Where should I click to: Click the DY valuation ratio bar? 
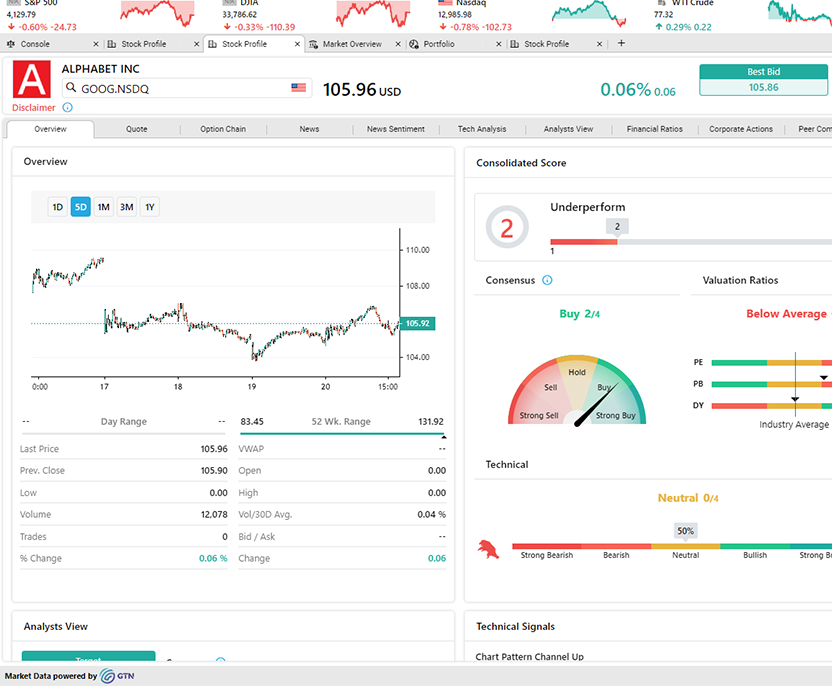click(772, 406)
